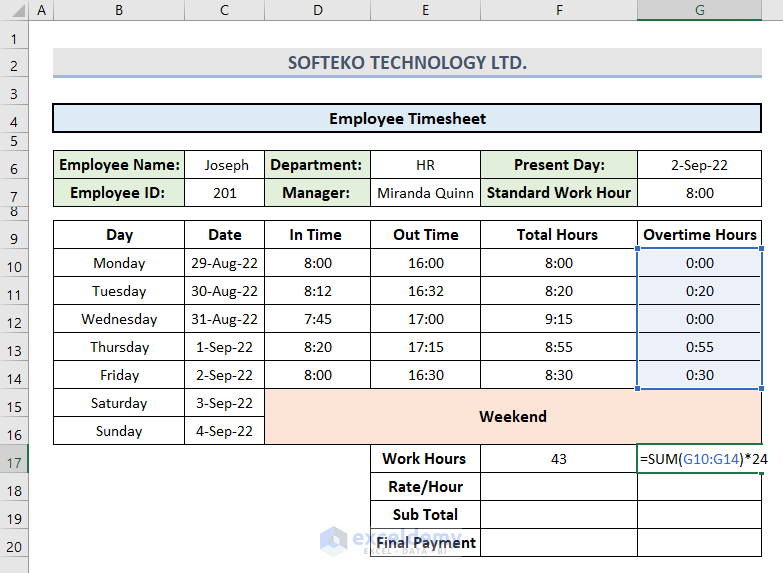
Task: Select Tuesday's Overtime Hours 0:20
Action: point(700,291)
